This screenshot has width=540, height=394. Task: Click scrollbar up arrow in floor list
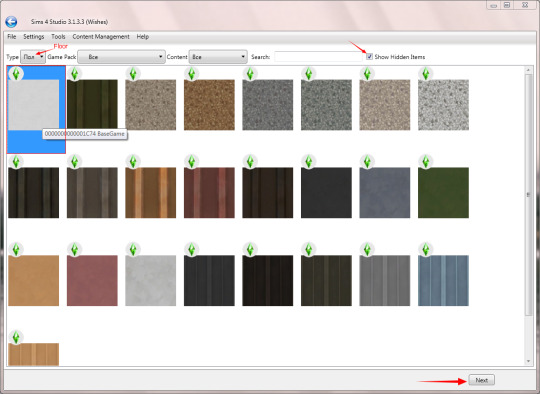pos(528,70)
